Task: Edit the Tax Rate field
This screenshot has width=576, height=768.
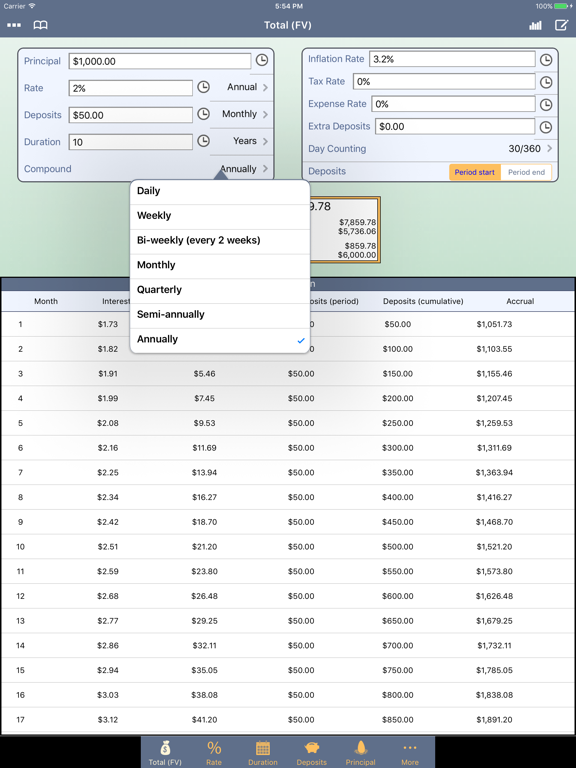Action: pos(444,82)
